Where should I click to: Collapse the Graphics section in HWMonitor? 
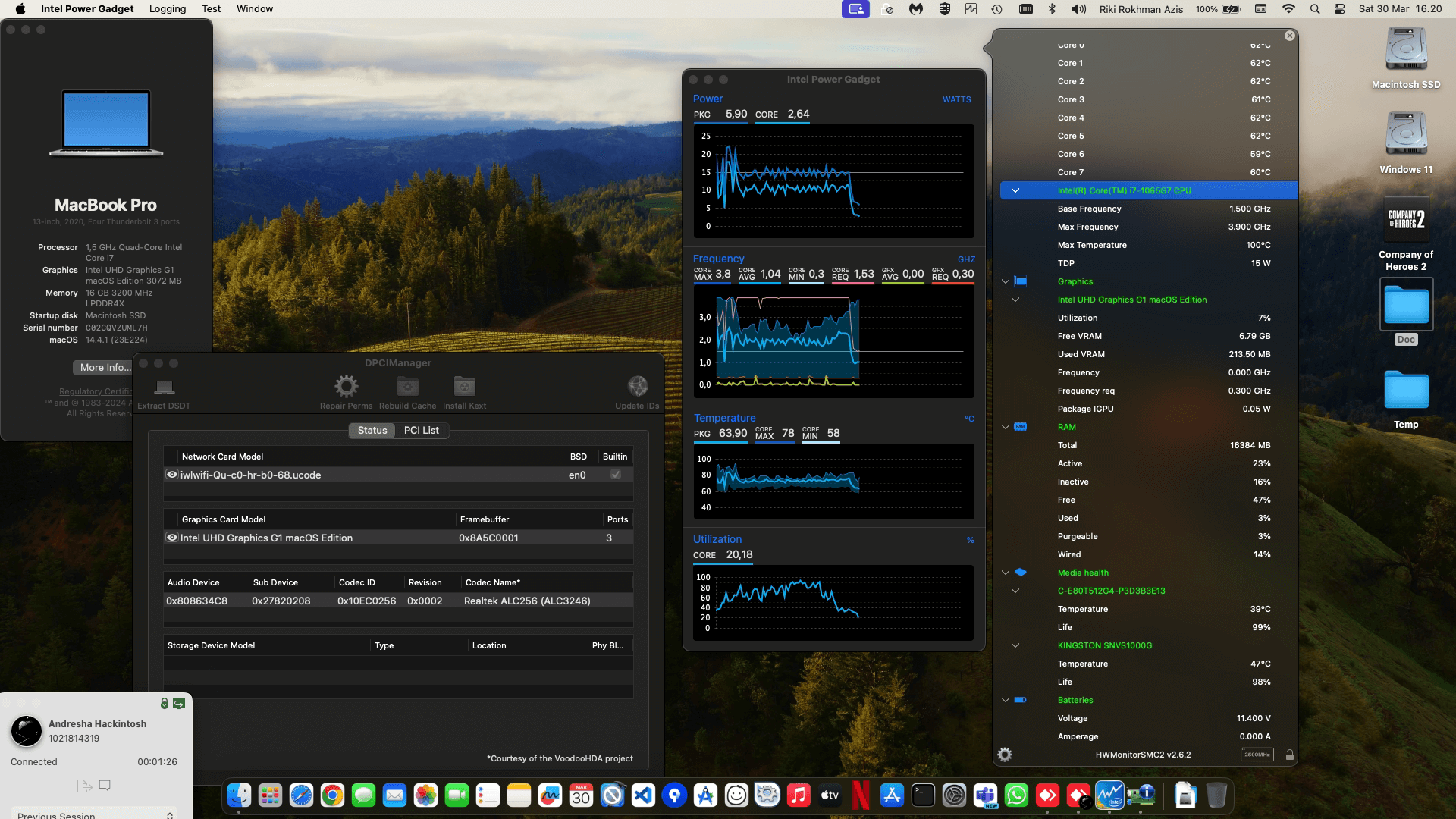coord(1006,281)
